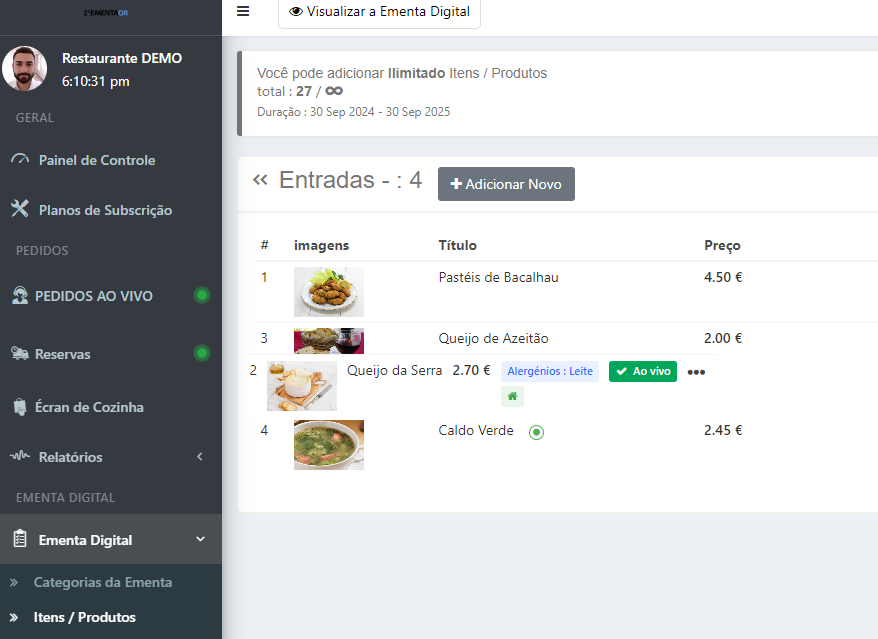The width and height of the screenshot is (878, 639).
Task: Click the Reservas delivery truck icon
Action: coord(20,354)
